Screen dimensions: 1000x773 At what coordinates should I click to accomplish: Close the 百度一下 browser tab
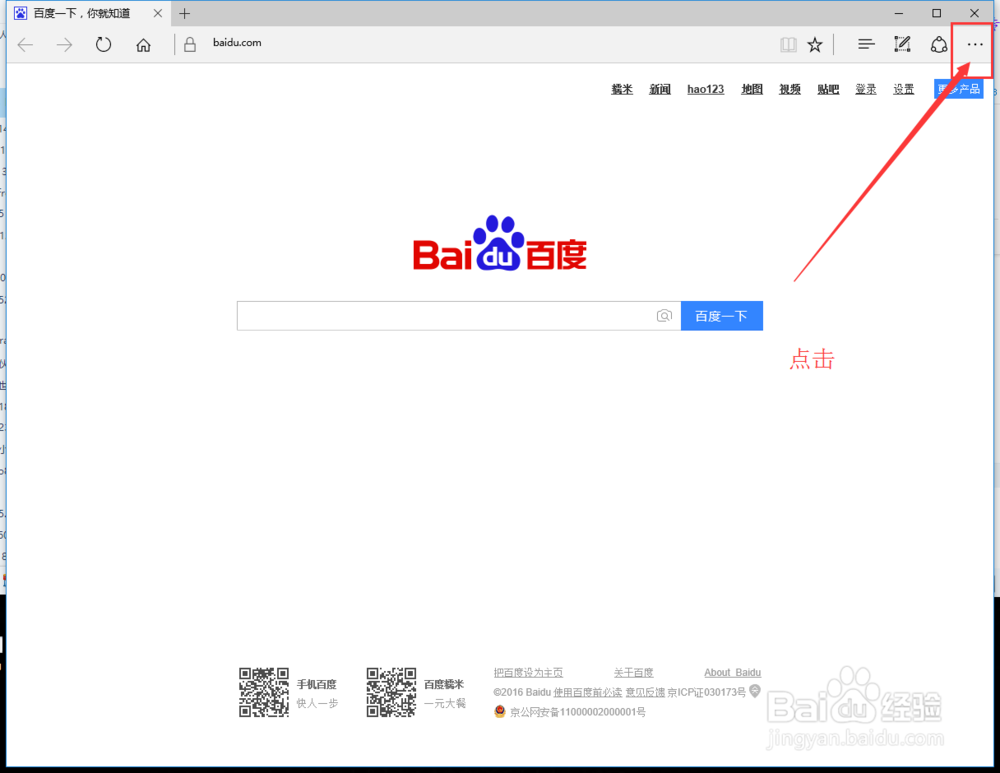158,13
